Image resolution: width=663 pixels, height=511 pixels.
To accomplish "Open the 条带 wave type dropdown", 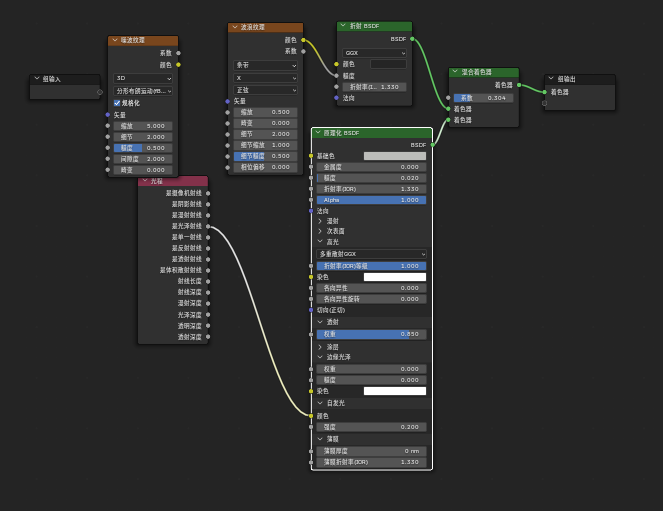I will point(265,65).
